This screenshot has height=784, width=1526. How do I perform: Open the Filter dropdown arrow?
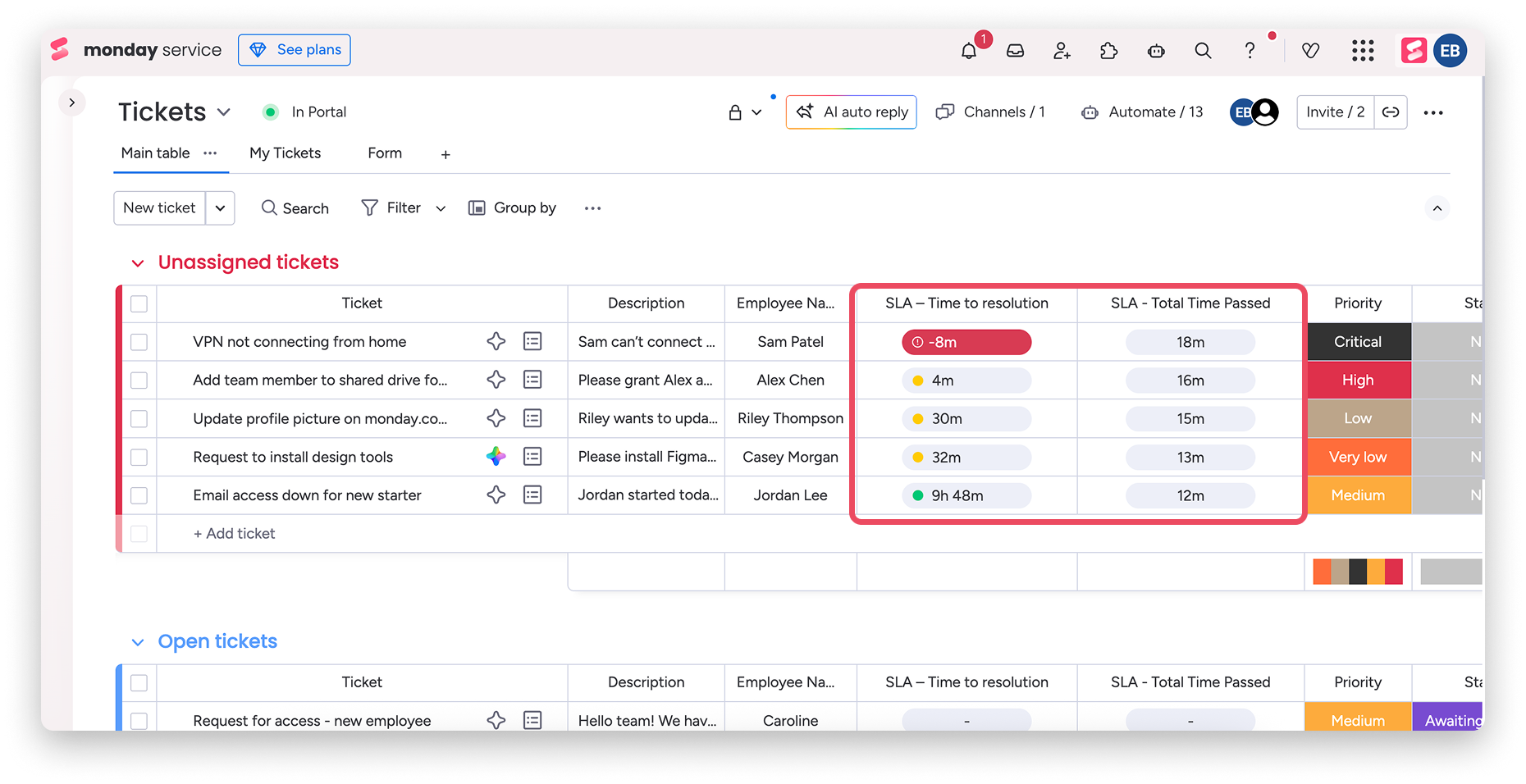441,208
